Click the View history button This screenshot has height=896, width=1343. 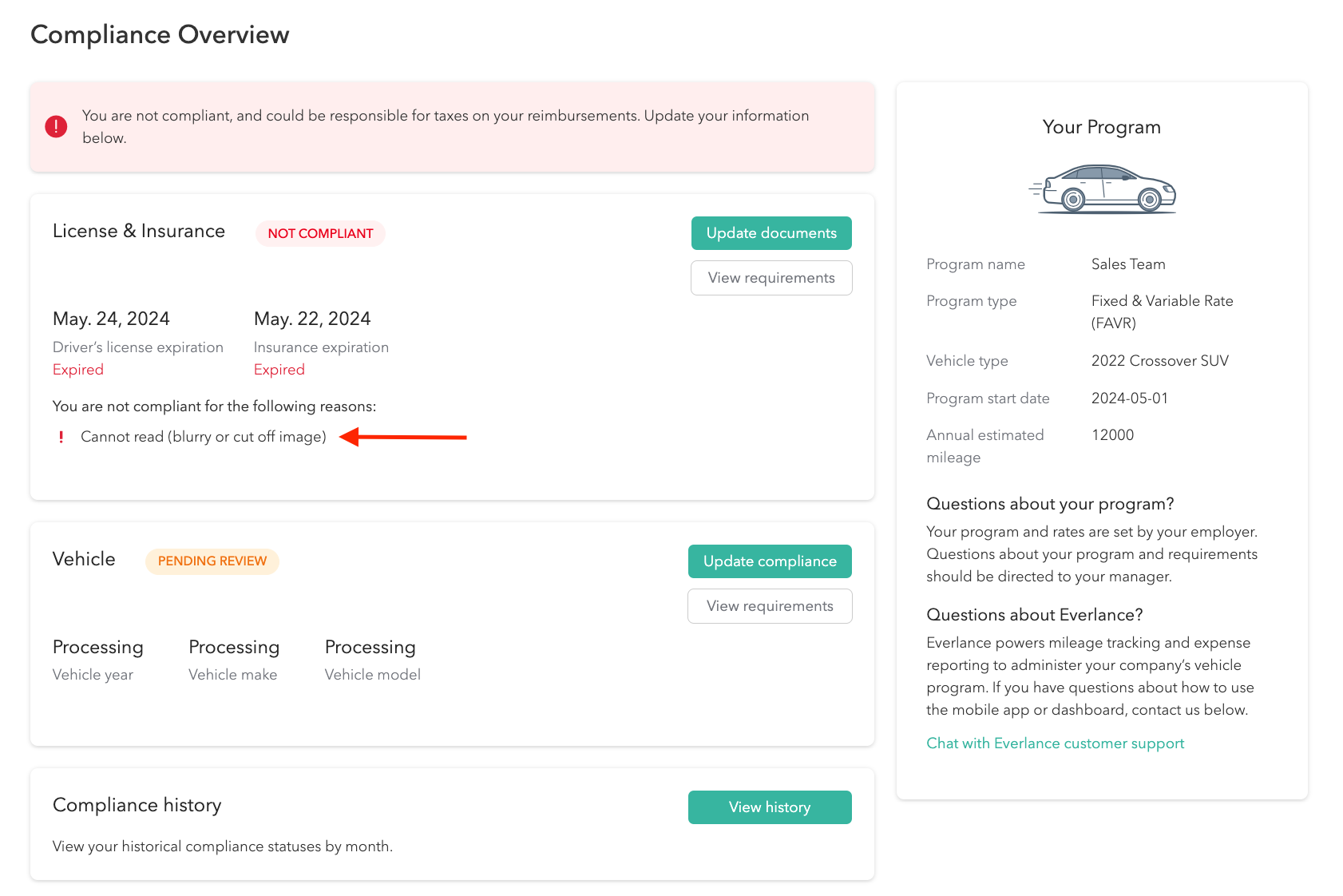coord(769,807)
